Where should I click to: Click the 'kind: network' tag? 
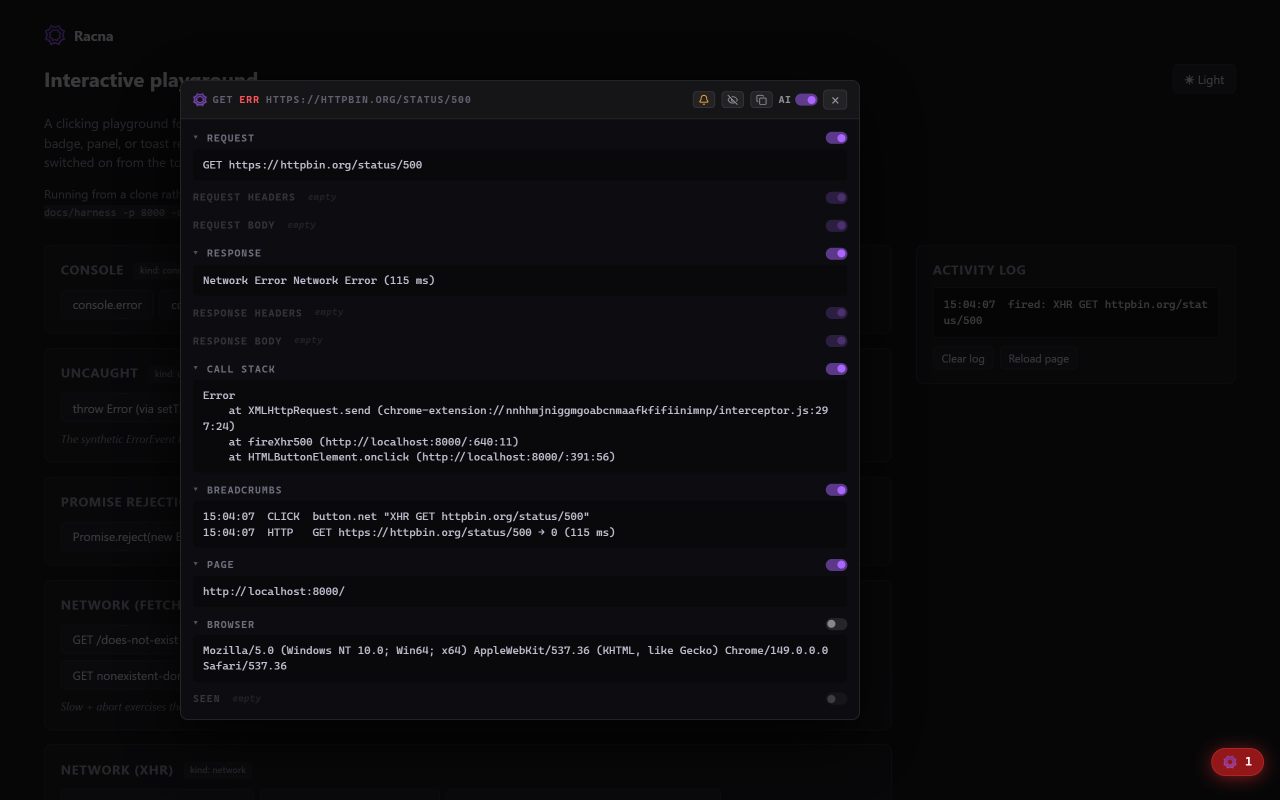click(217, 770)
